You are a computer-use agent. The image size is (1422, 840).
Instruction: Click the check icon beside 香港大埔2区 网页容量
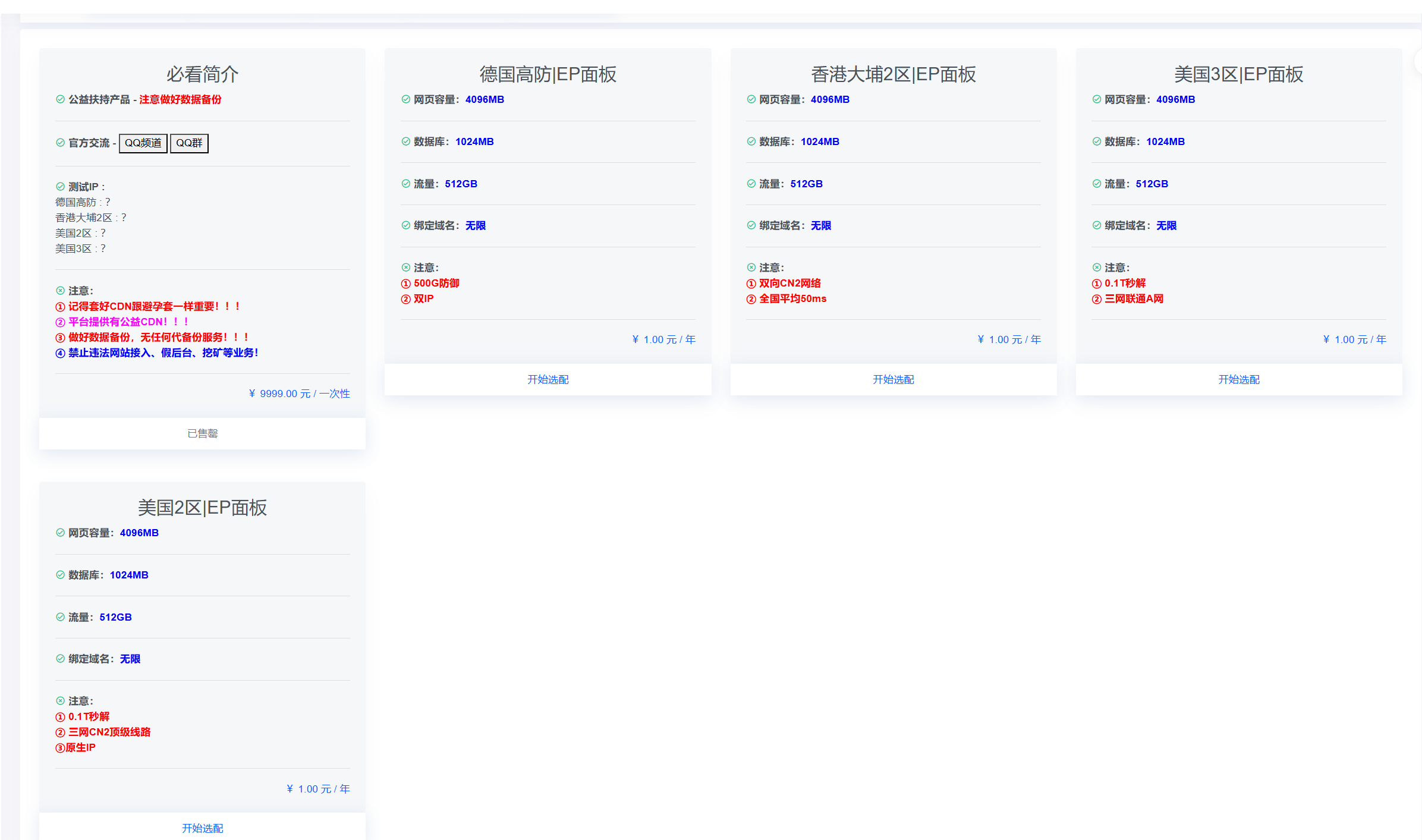click(x=751, y=99)
